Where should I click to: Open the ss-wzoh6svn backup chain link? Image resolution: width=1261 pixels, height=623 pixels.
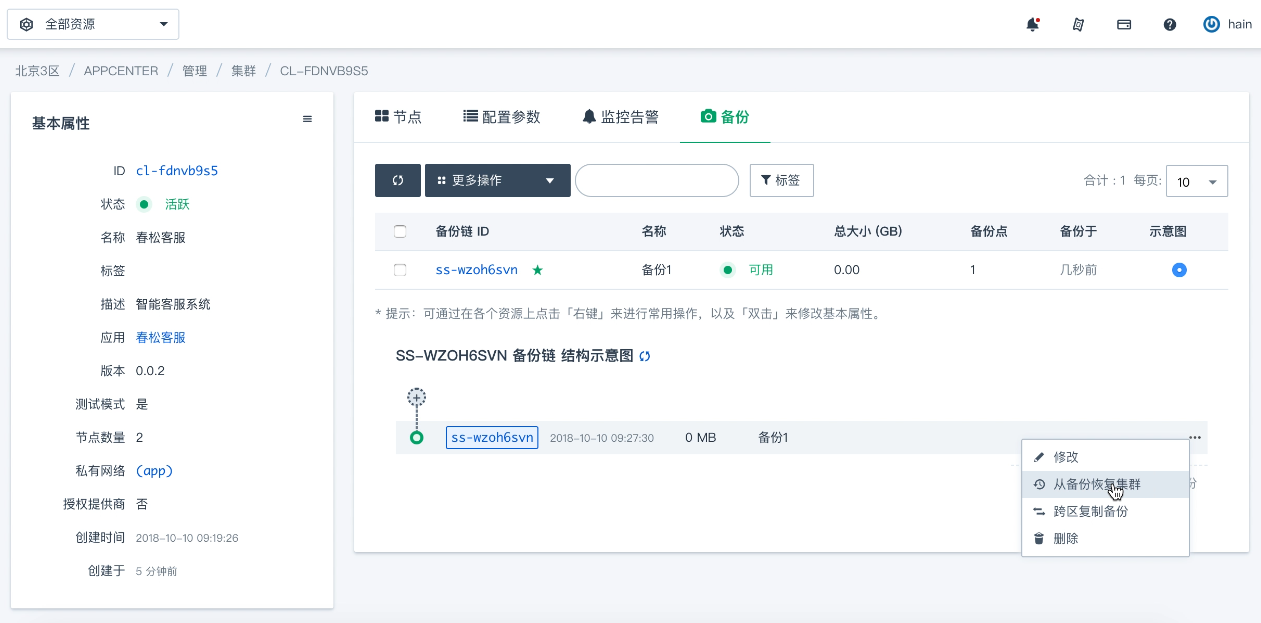point(477,270)
